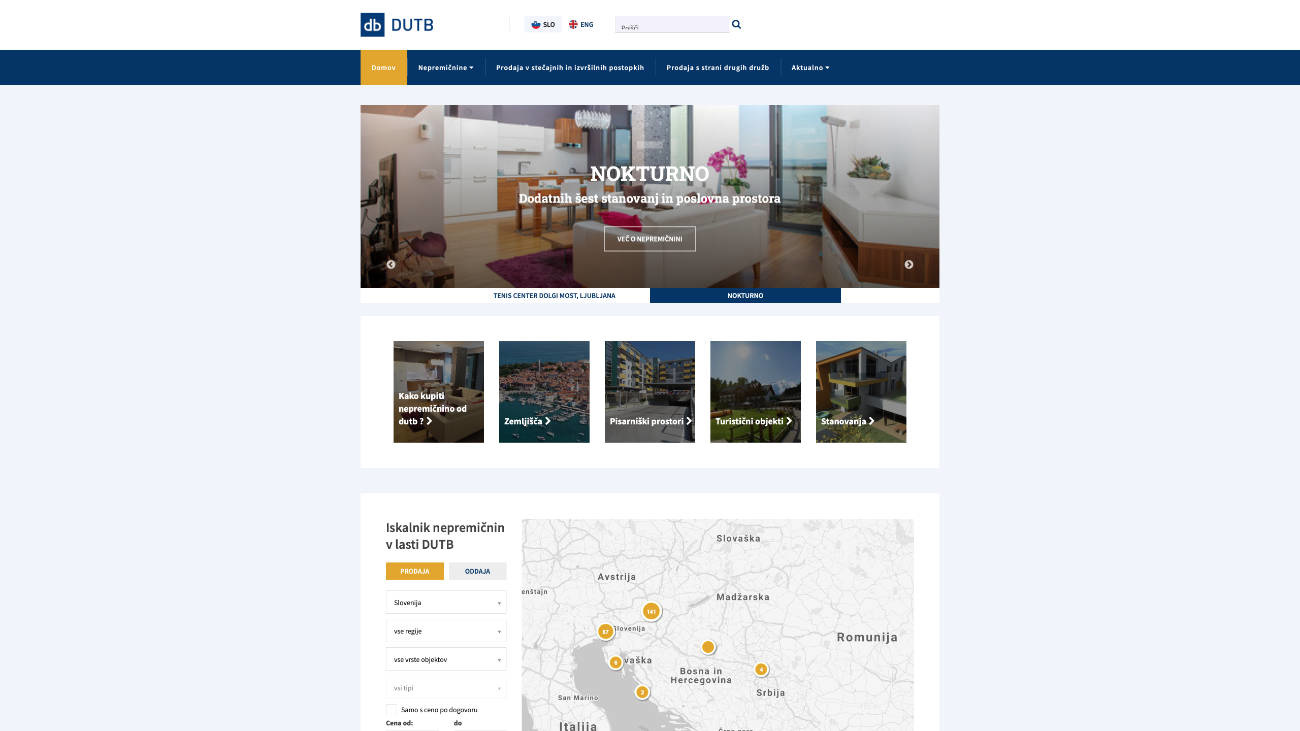The image size is (1300, 731).
Task: Click the unnumbered orange map marker
Action: coord(708,647)
